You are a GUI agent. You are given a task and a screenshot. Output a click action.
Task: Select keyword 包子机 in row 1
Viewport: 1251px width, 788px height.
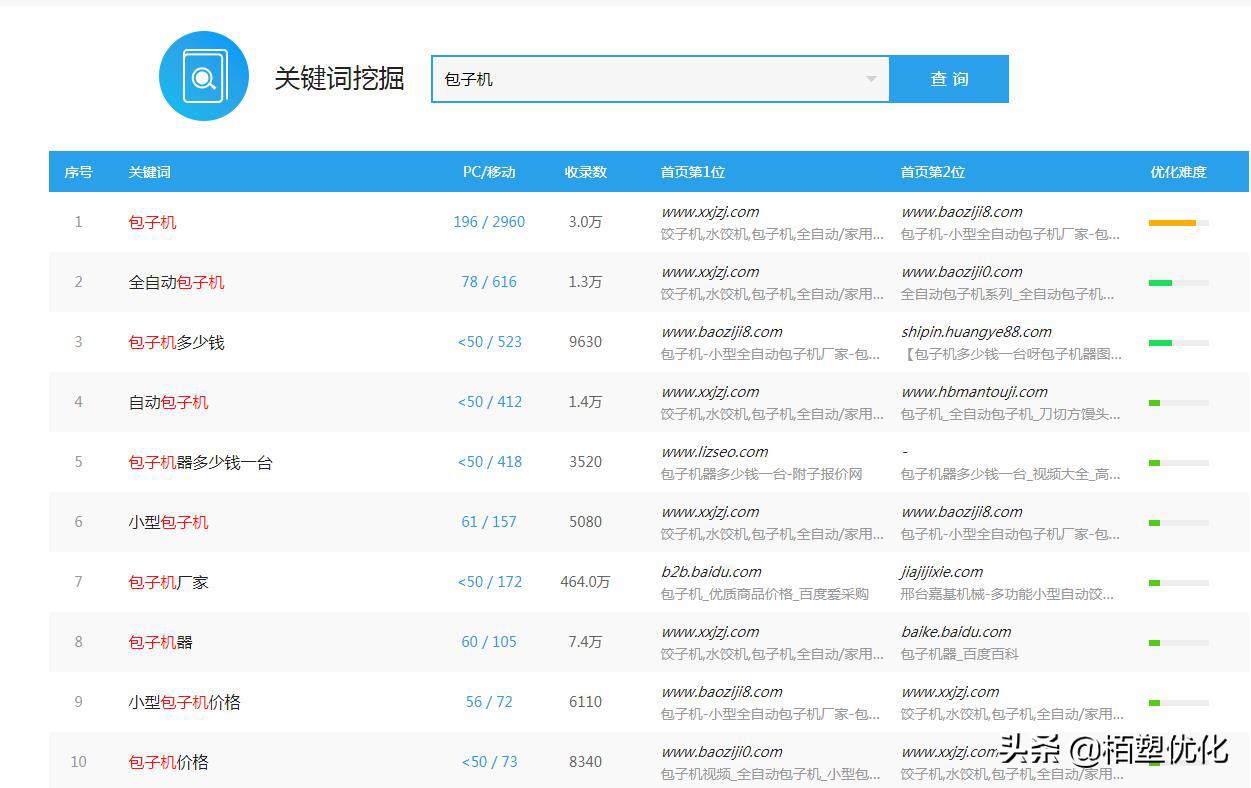tap(152, 222)
